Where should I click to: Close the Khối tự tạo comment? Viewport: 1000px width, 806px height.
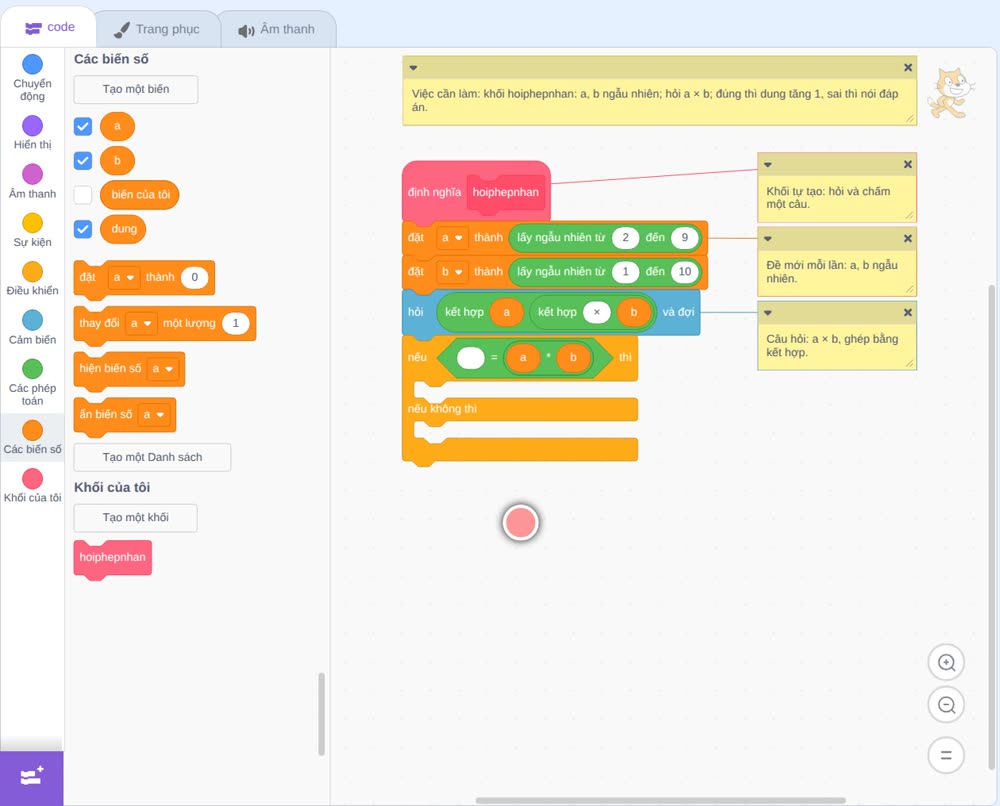tap(908, 165)
